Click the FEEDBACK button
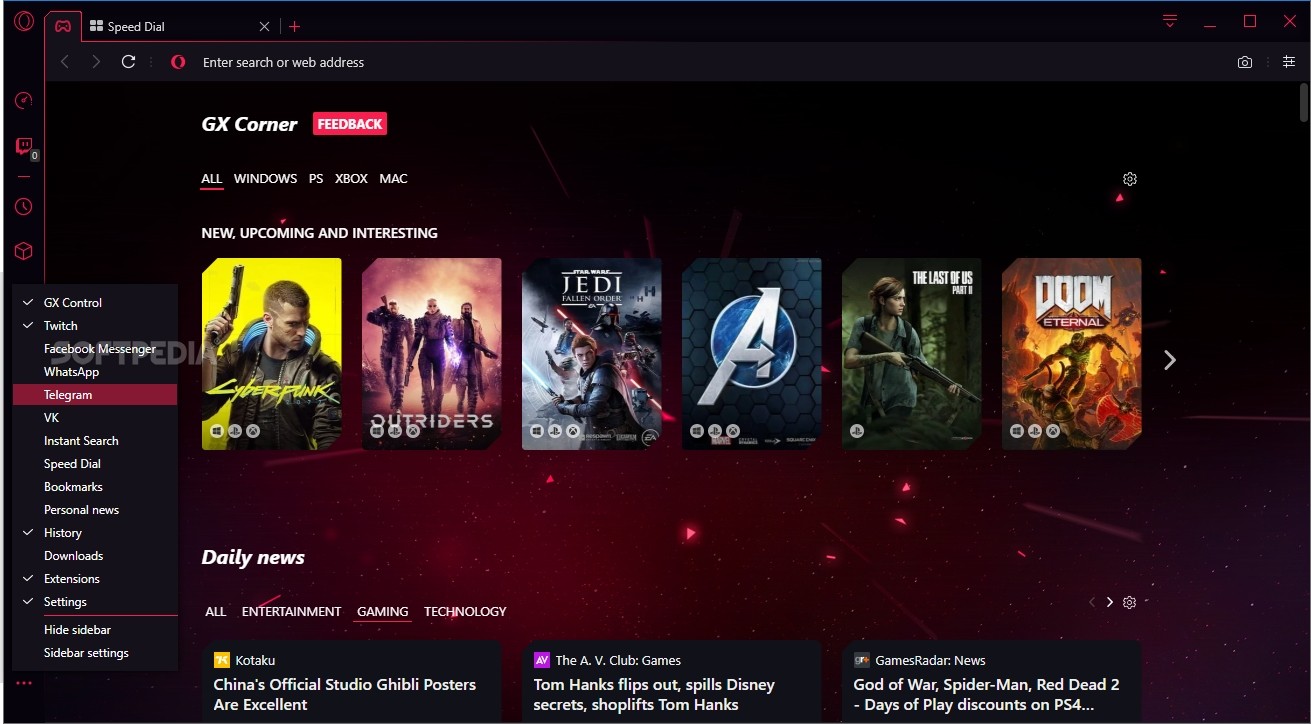 click(x=350, y=124)
